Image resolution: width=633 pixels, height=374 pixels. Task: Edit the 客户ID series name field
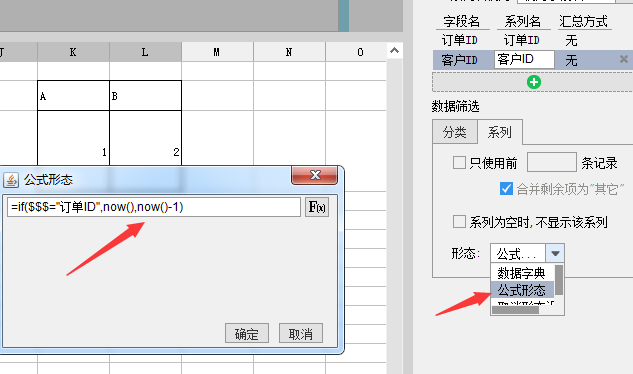click(524, 59)
